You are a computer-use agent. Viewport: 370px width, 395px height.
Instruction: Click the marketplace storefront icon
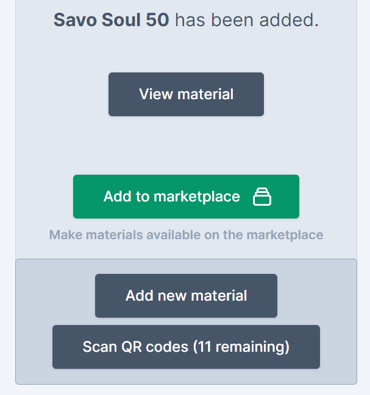coord(262,197)
